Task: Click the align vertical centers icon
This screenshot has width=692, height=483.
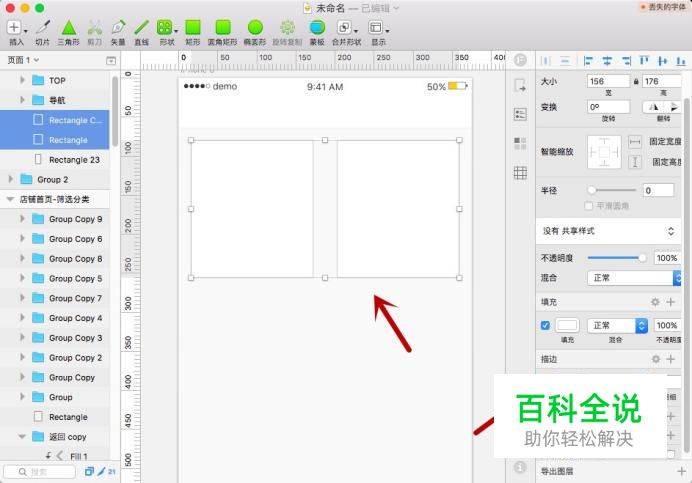Action: [x=662, y=60]
